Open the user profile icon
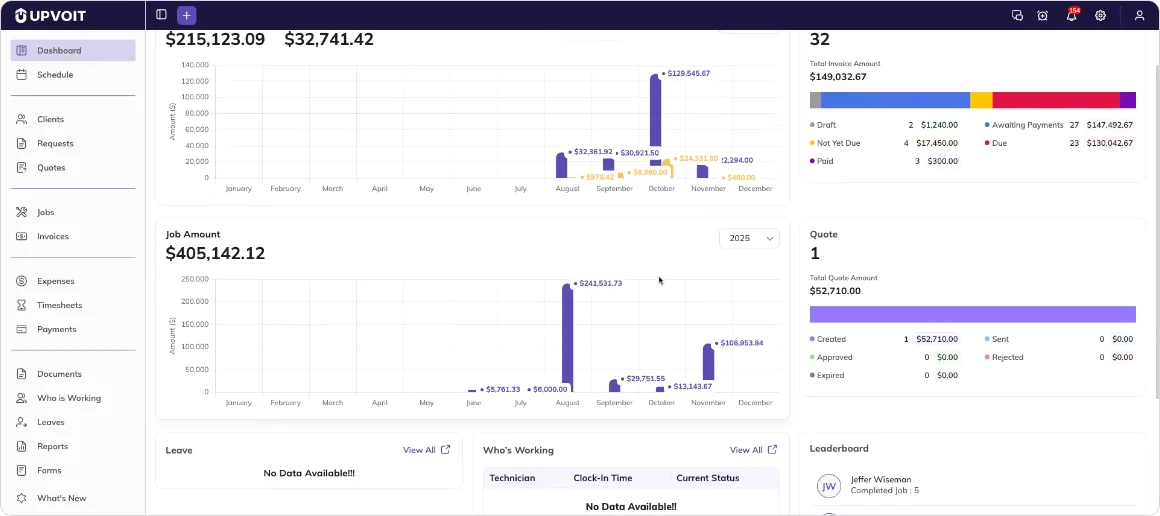 pyautogui.click(x=1139, y=16)
